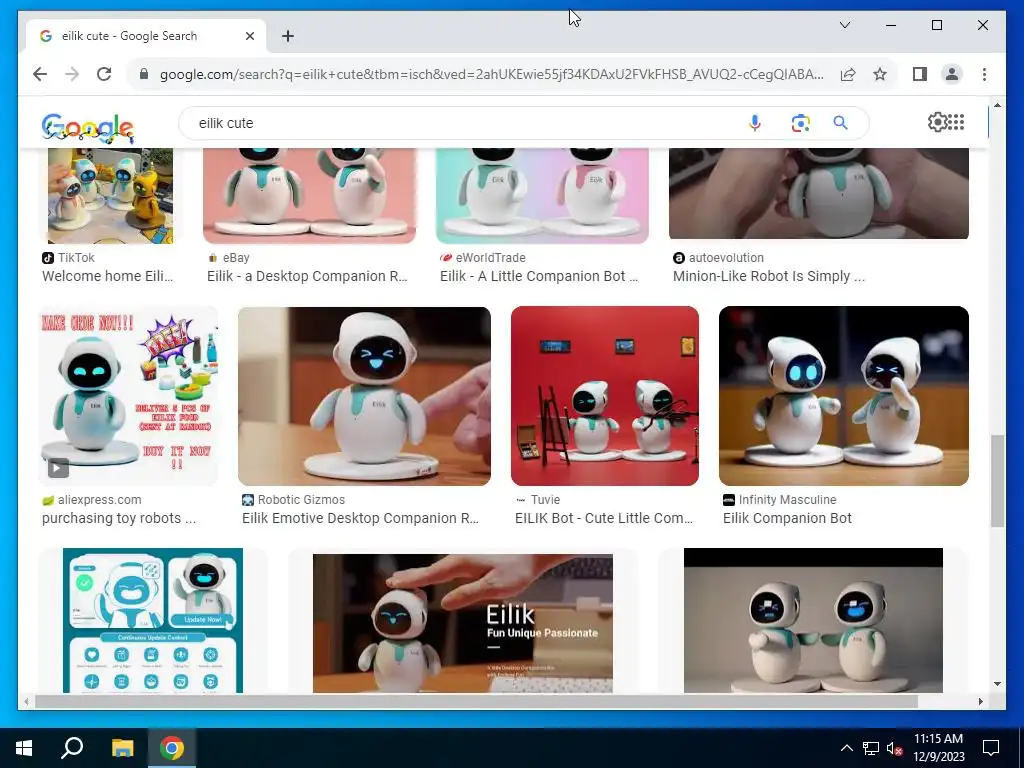Click the vertical scrollbar thumb
The height and width of the screenshot is (768, 1024).
[x=997, y=481]
